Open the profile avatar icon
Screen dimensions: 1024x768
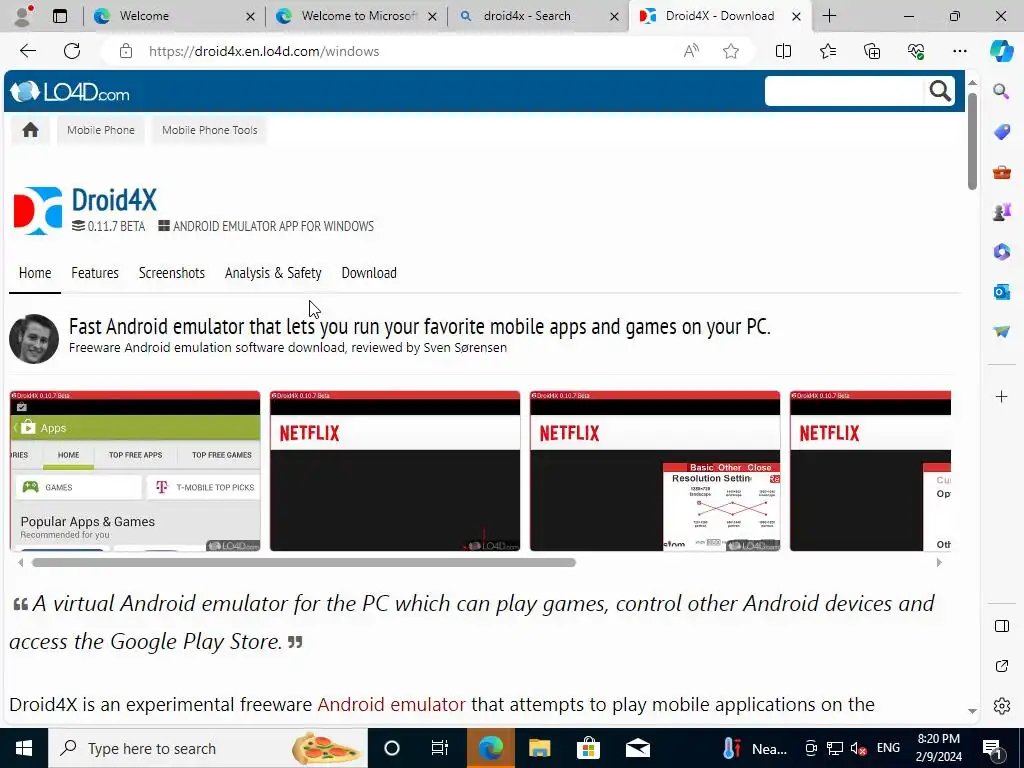(24, 16)
